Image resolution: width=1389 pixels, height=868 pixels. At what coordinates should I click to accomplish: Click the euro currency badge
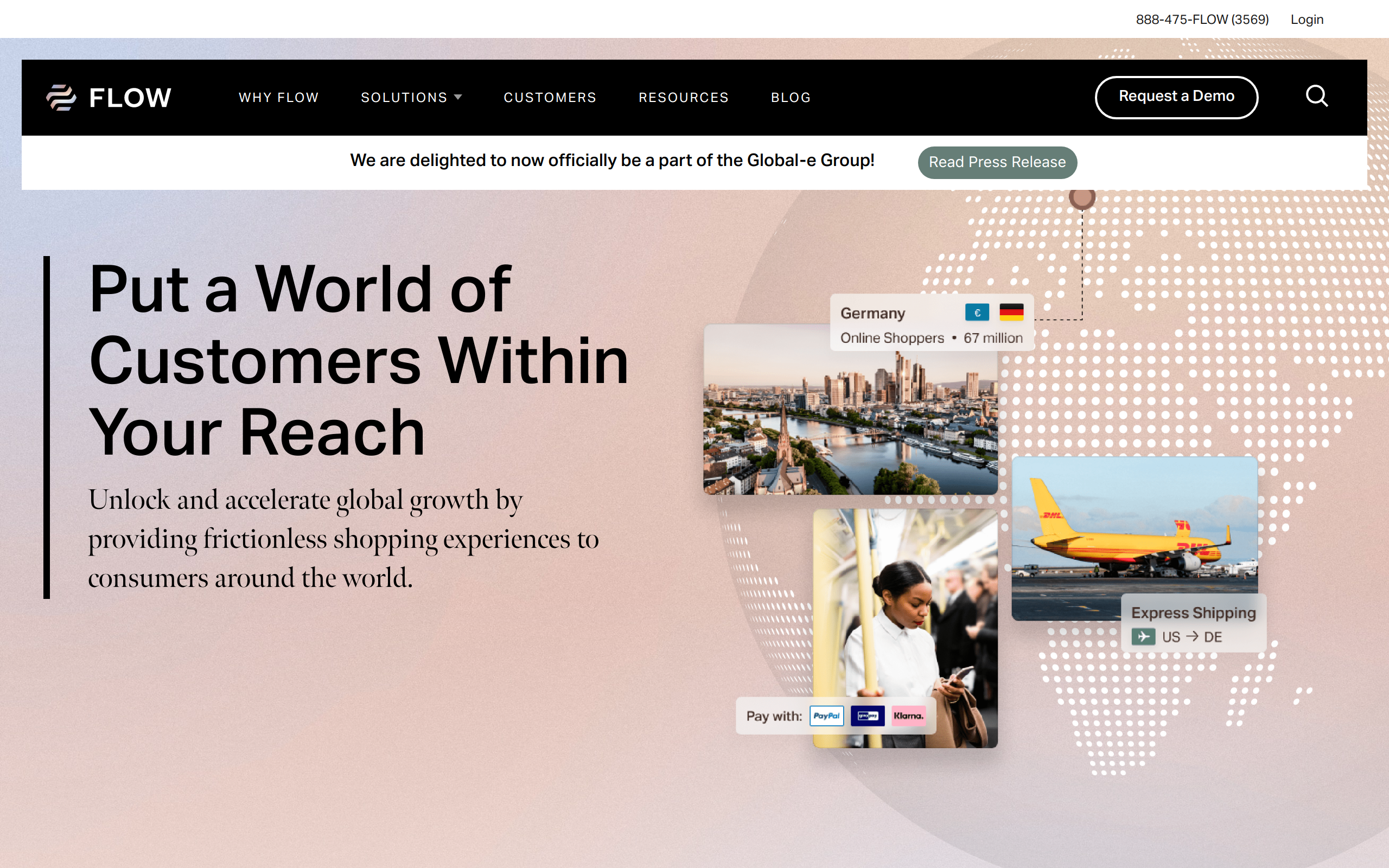click(977, 313)
